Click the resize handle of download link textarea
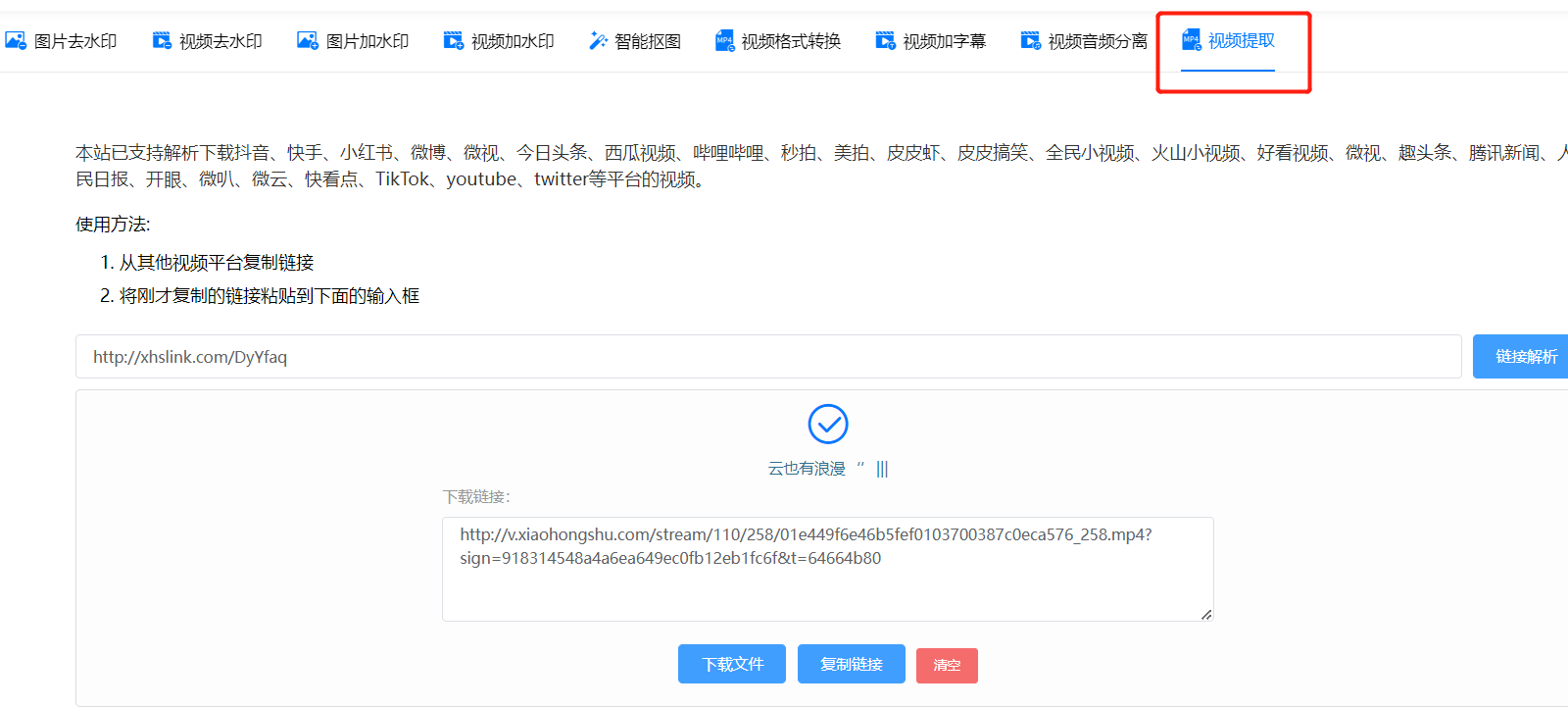Viewport: 1568px width, 707px height. [x=1206, y=614]
